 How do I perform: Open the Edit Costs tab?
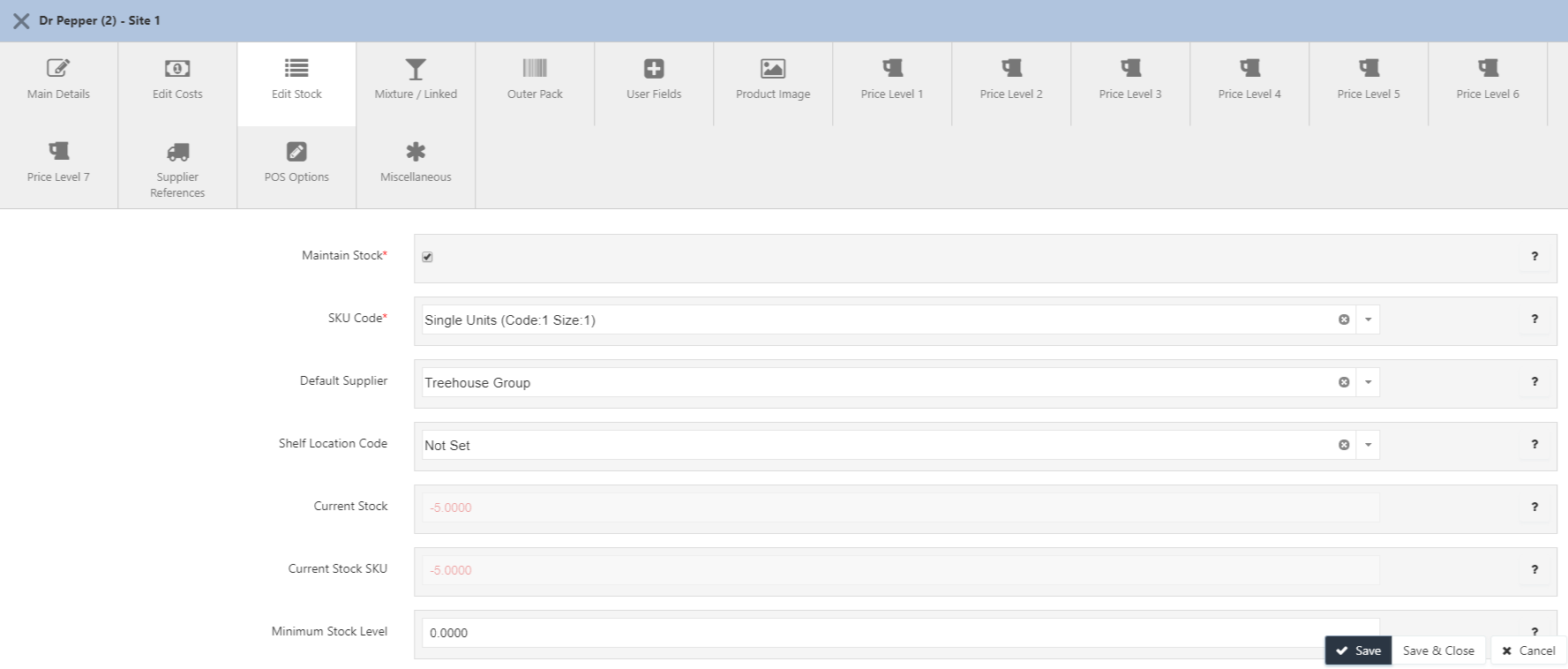click(177, 84)
